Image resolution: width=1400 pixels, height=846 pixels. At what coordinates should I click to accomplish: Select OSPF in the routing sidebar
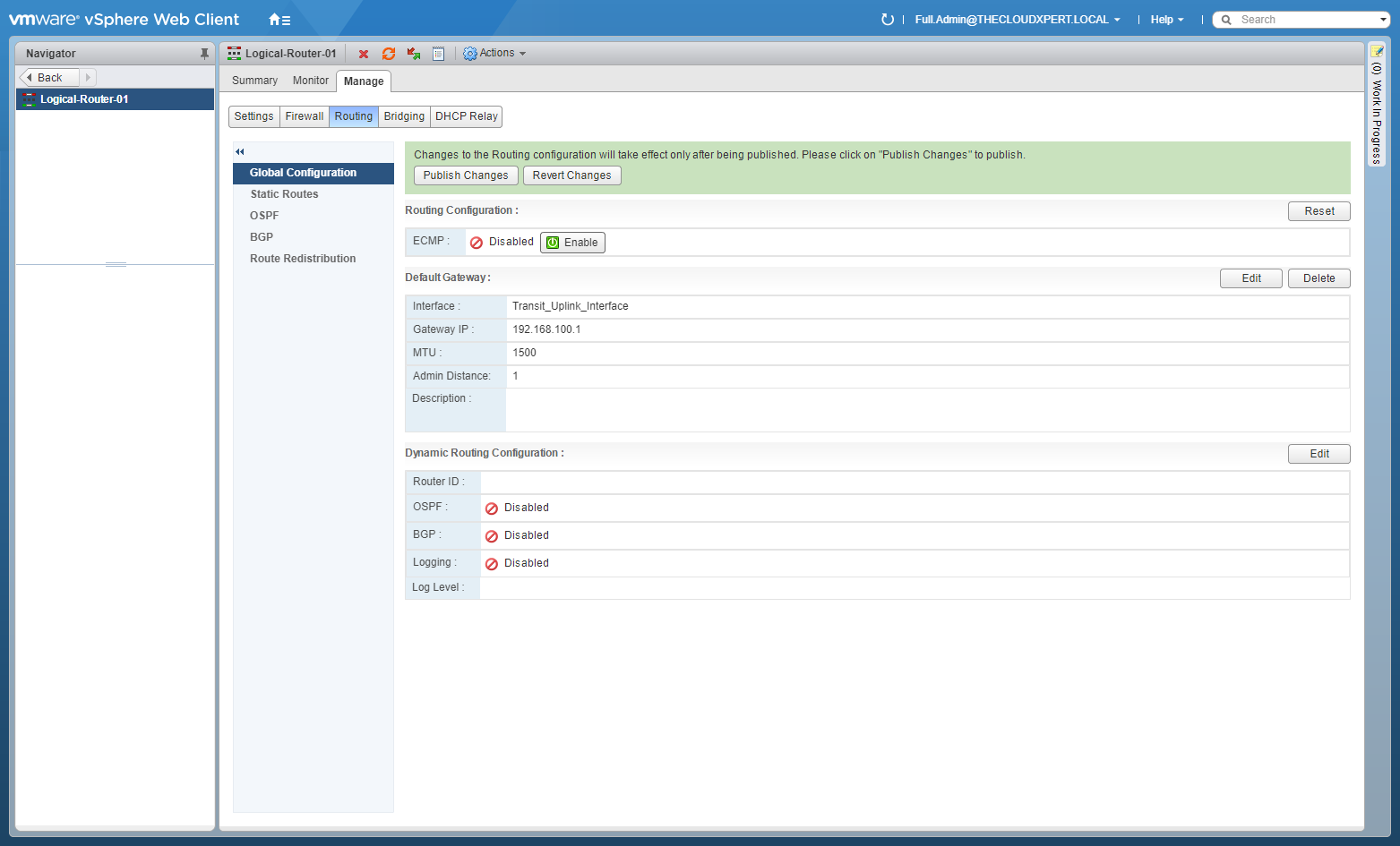(264, 216)
